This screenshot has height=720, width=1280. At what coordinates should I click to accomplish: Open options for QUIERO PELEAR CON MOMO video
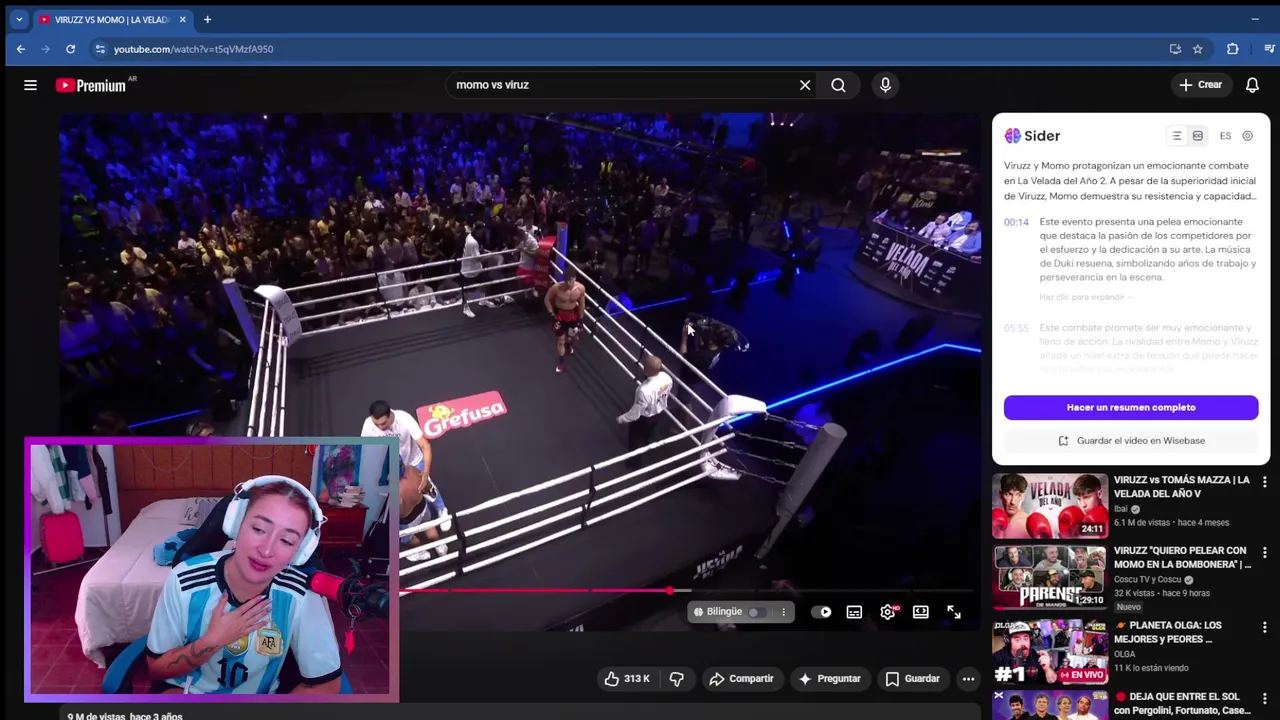point(1264,553)
